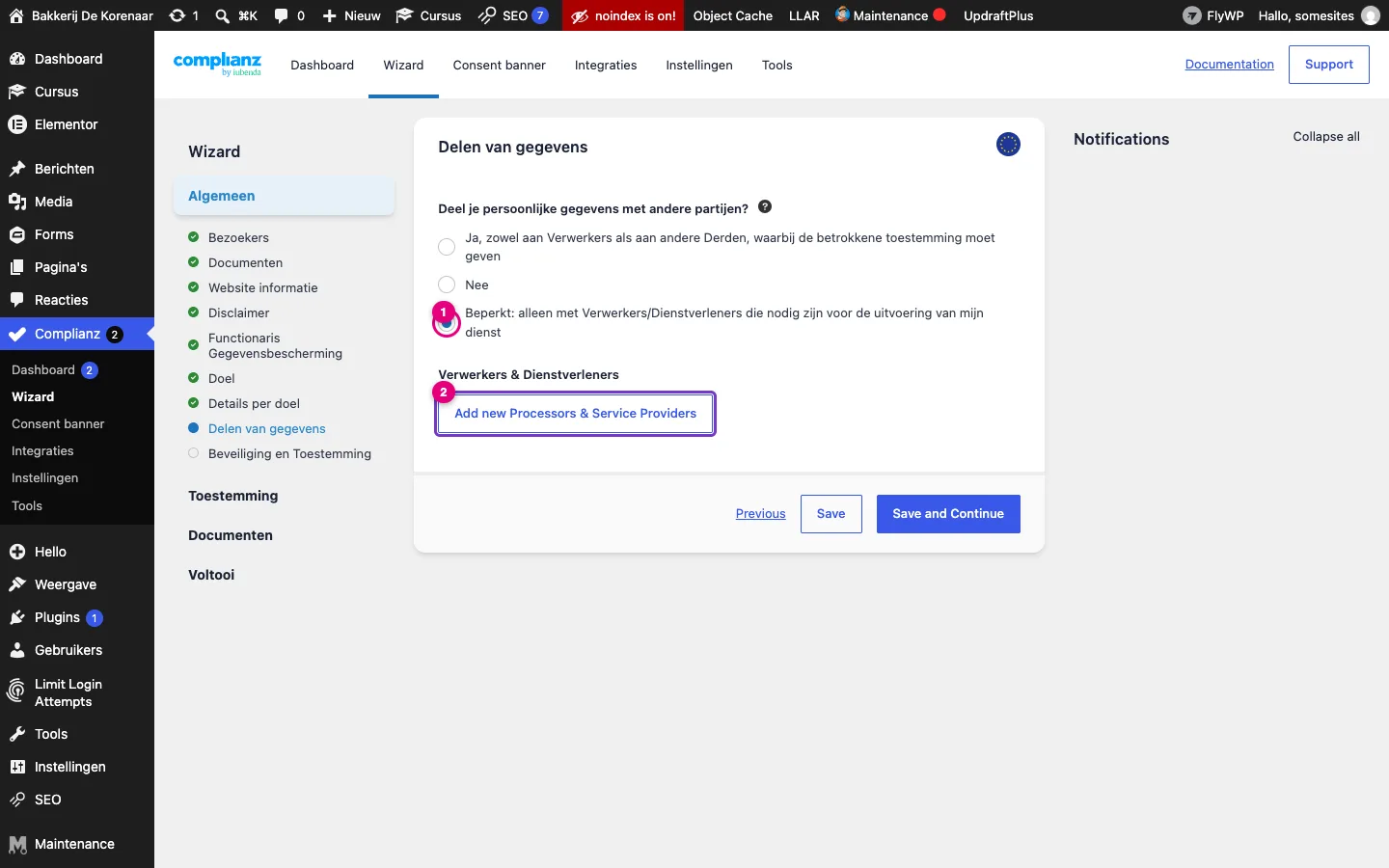Click the Complianz logo
The height and width of the screenshot is (868, 1389).
coord(217,65)
